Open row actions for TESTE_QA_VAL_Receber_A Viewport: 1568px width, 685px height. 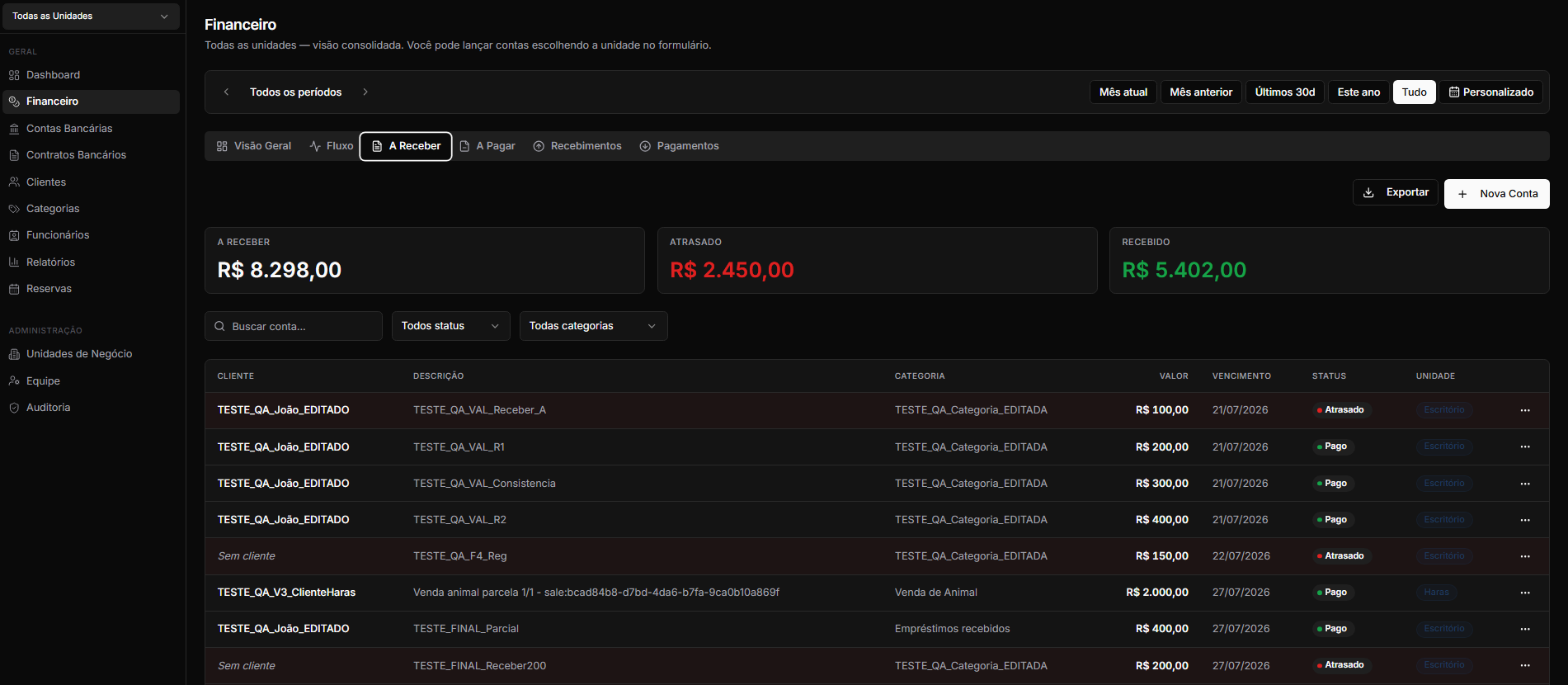(1525, 410)
